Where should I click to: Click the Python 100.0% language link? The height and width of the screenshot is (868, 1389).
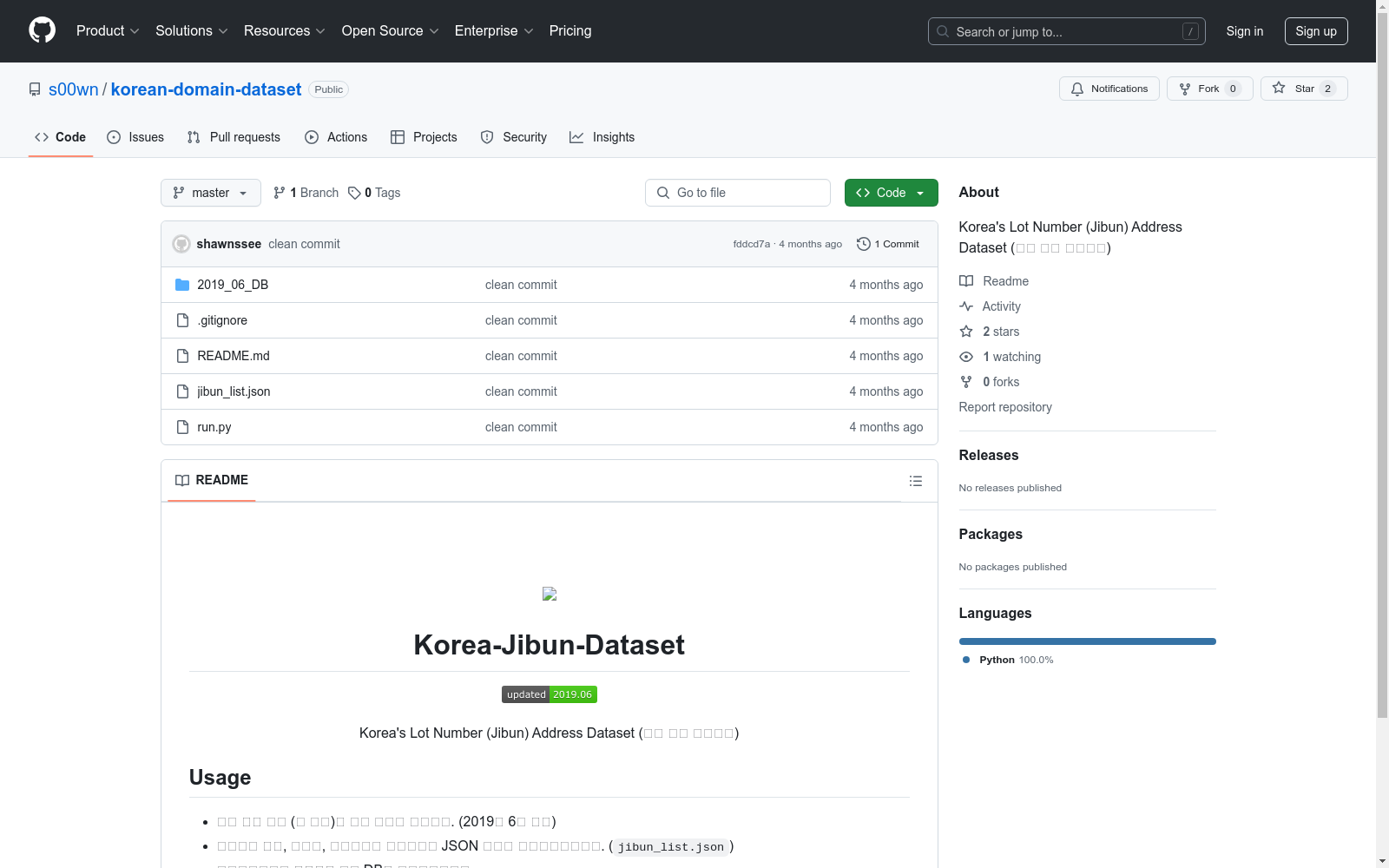(x=1008, y=660)
